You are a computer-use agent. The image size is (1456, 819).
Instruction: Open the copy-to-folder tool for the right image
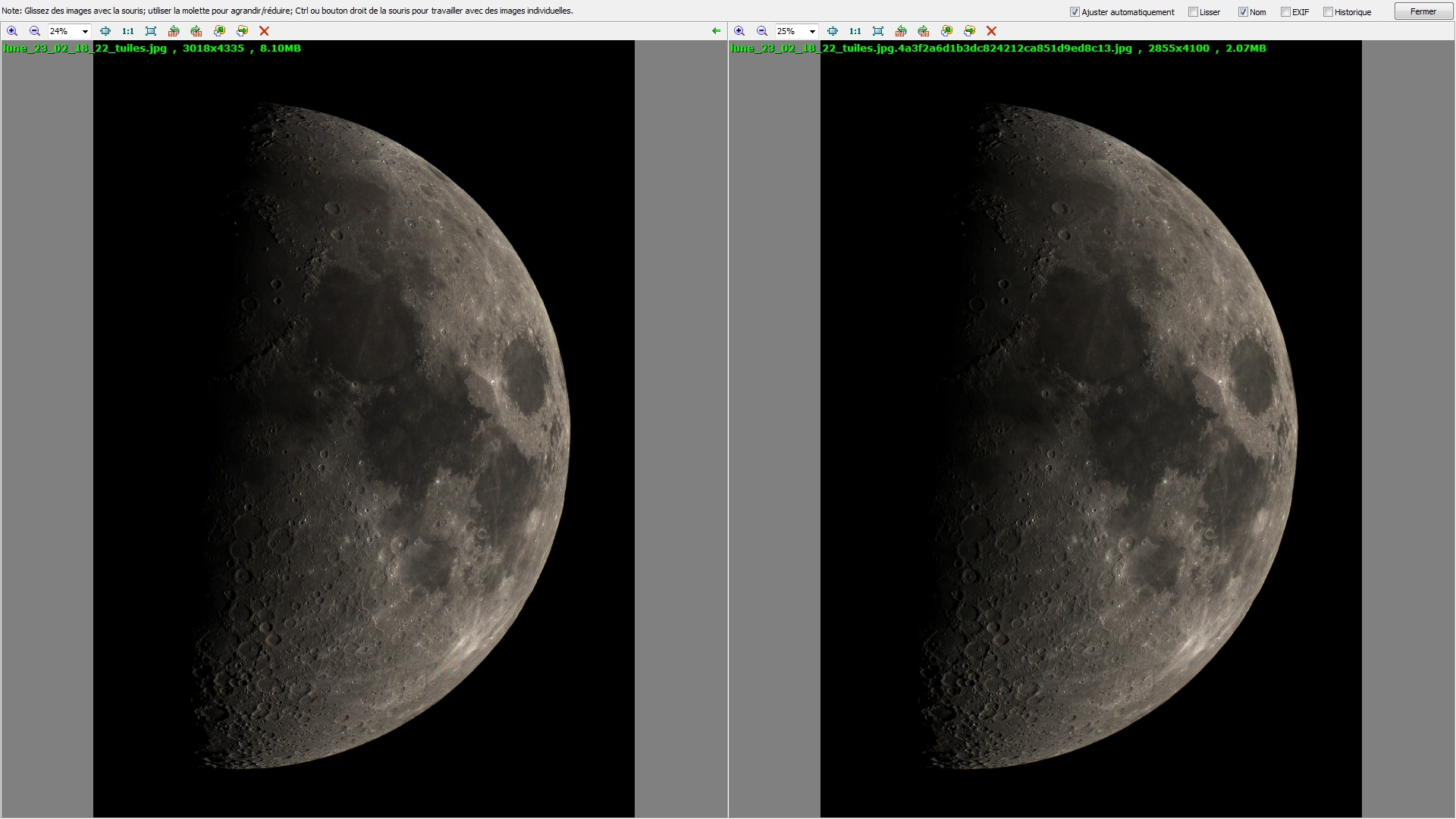[x=946, y=31]
